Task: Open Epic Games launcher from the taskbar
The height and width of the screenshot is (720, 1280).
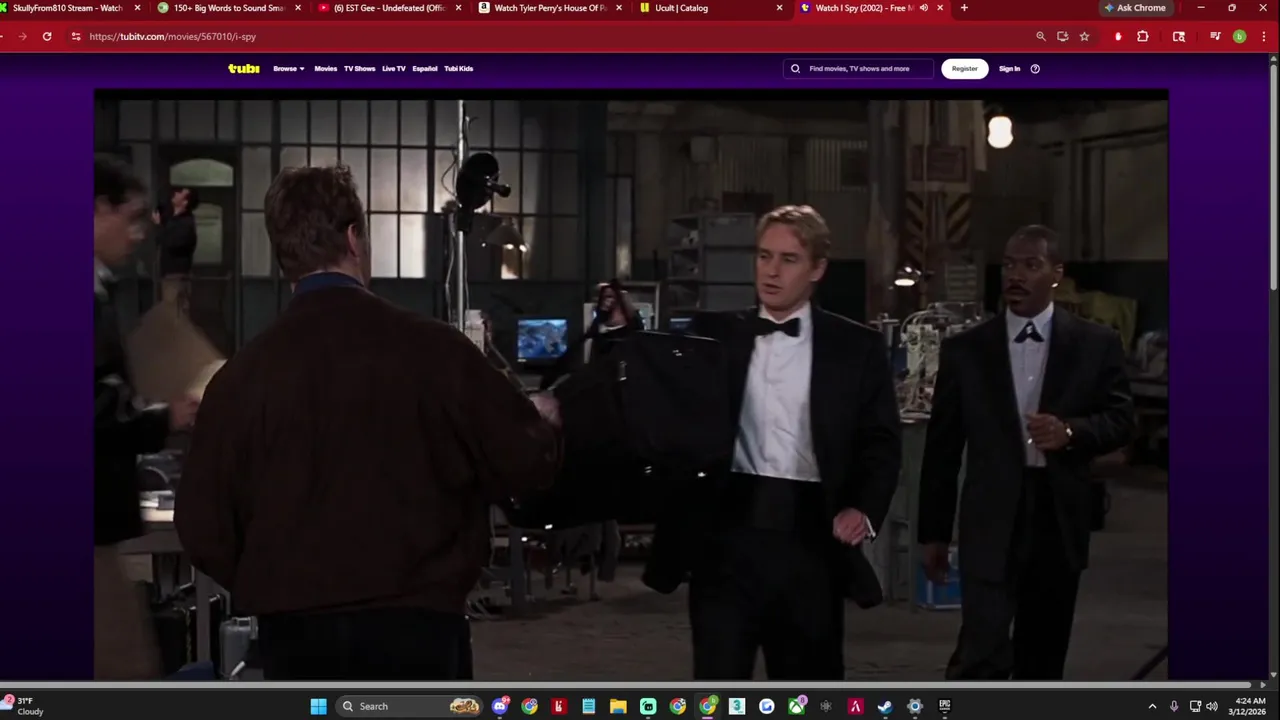Action: 944,706
